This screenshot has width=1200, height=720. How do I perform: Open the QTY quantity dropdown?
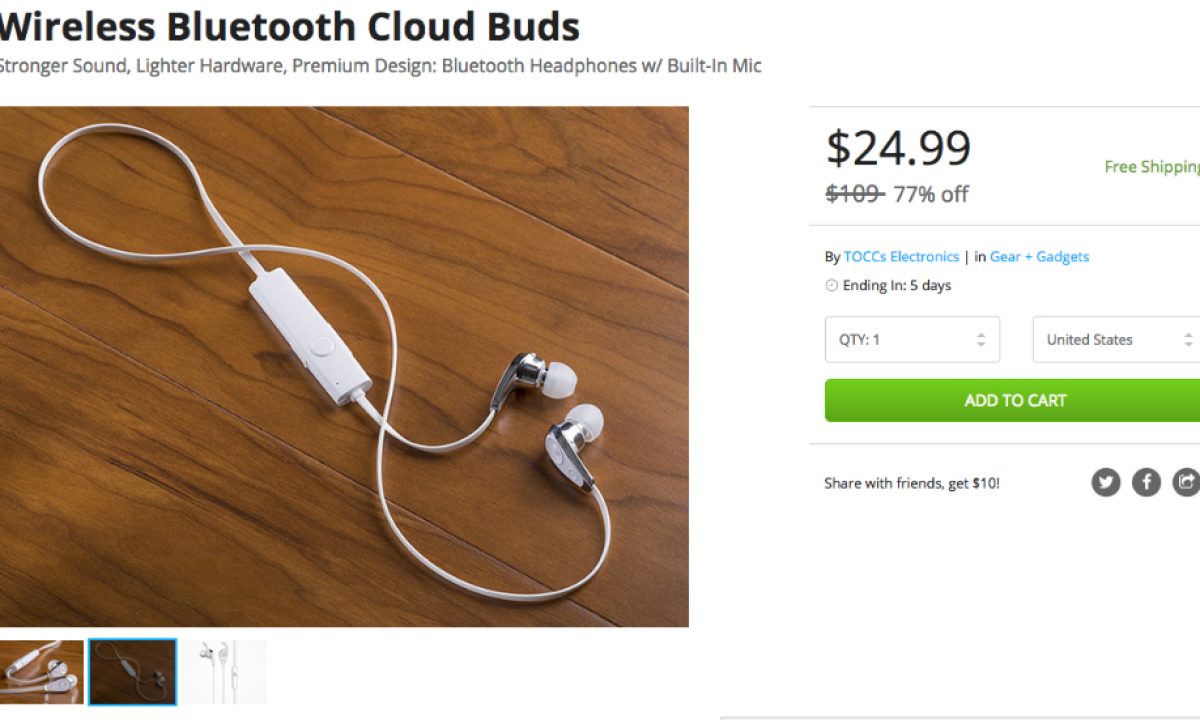click(911, 340)
